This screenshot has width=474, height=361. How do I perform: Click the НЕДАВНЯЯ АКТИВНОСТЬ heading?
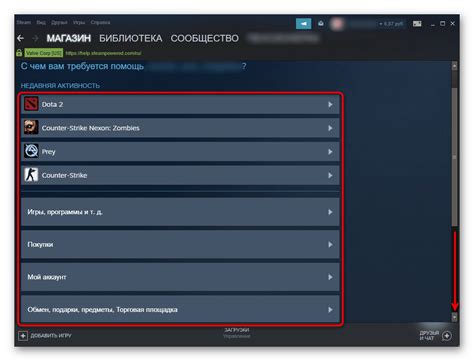60,86
